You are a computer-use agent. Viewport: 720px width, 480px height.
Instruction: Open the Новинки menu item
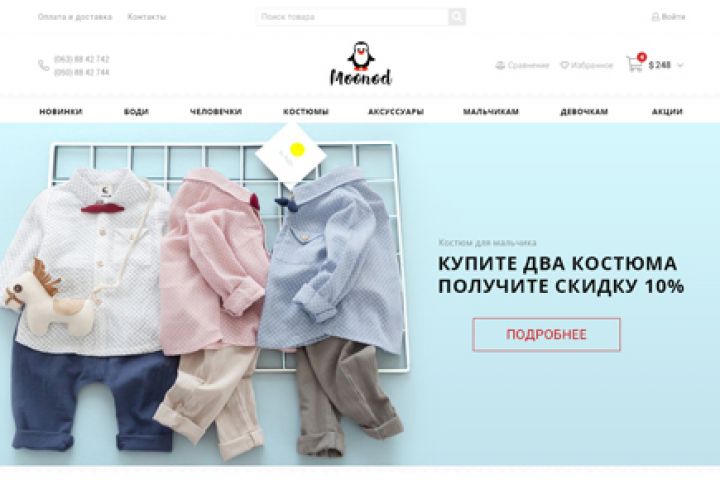point(61,112)
